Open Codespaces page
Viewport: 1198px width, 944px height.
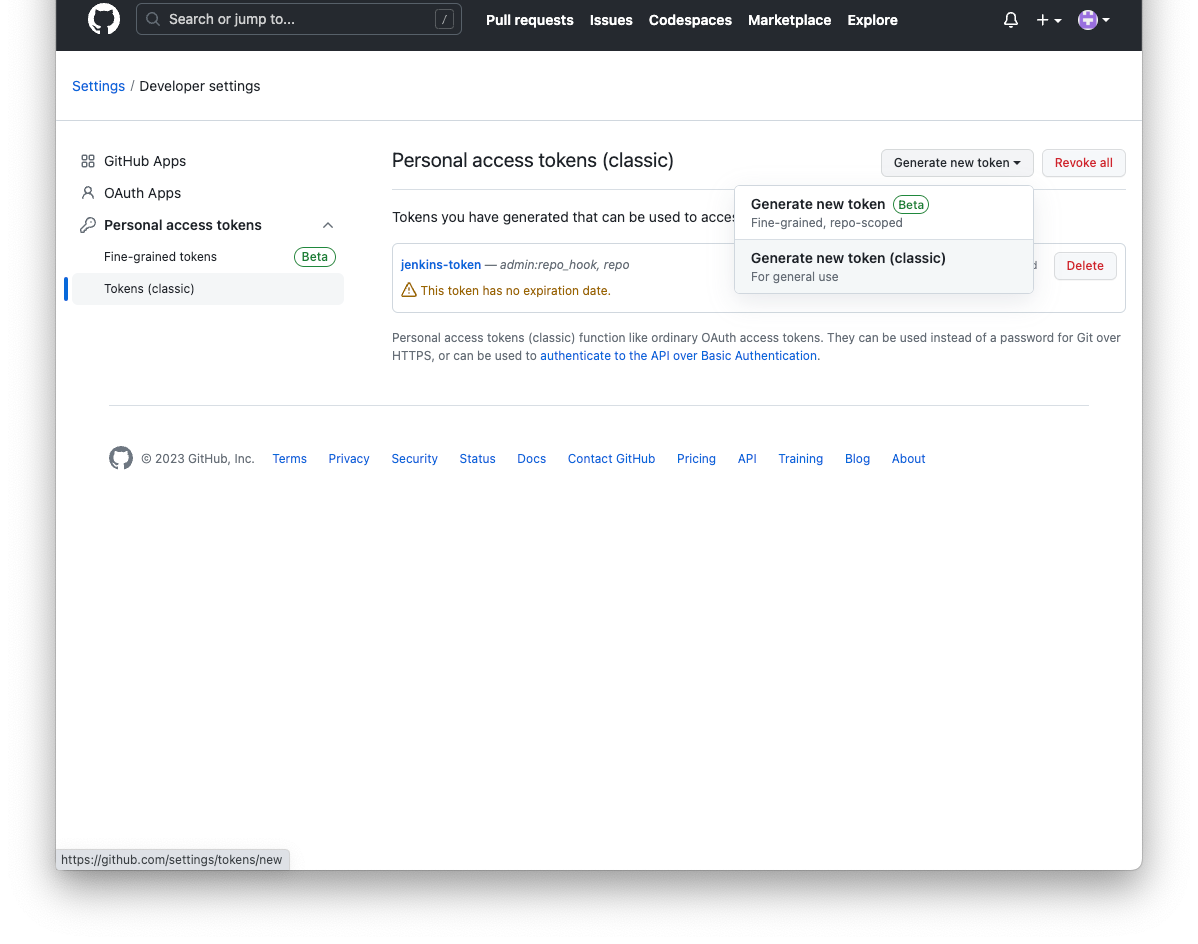click(x=690, y=20)
